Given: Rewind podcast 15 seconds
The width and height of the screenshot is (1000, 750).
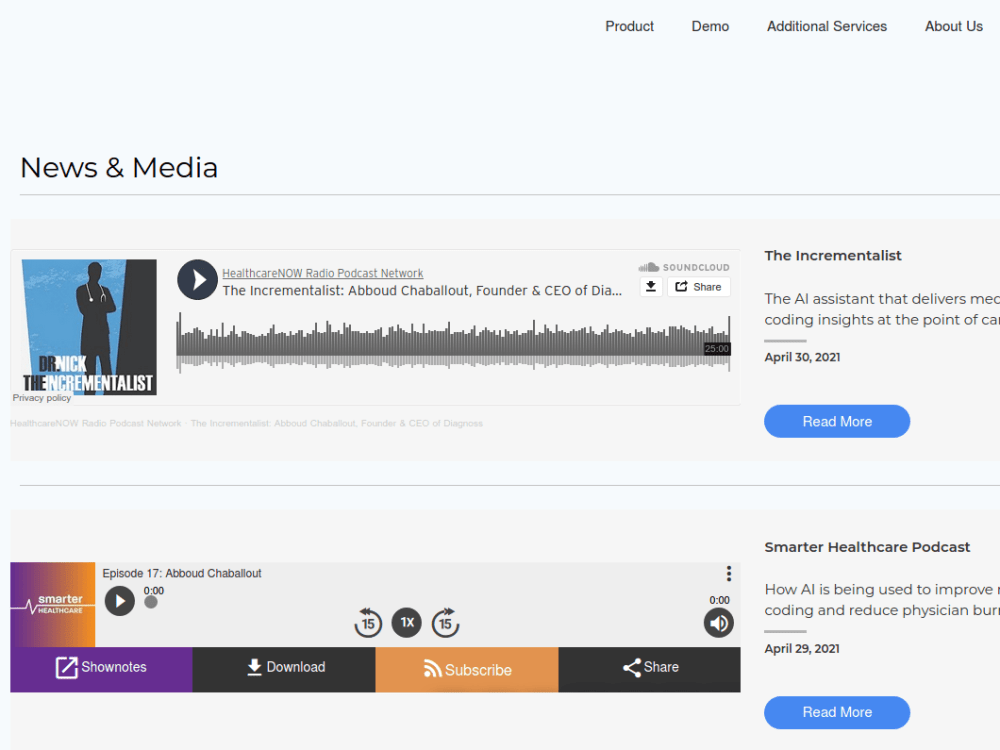Looking at the screenshot, I should 368,623.
